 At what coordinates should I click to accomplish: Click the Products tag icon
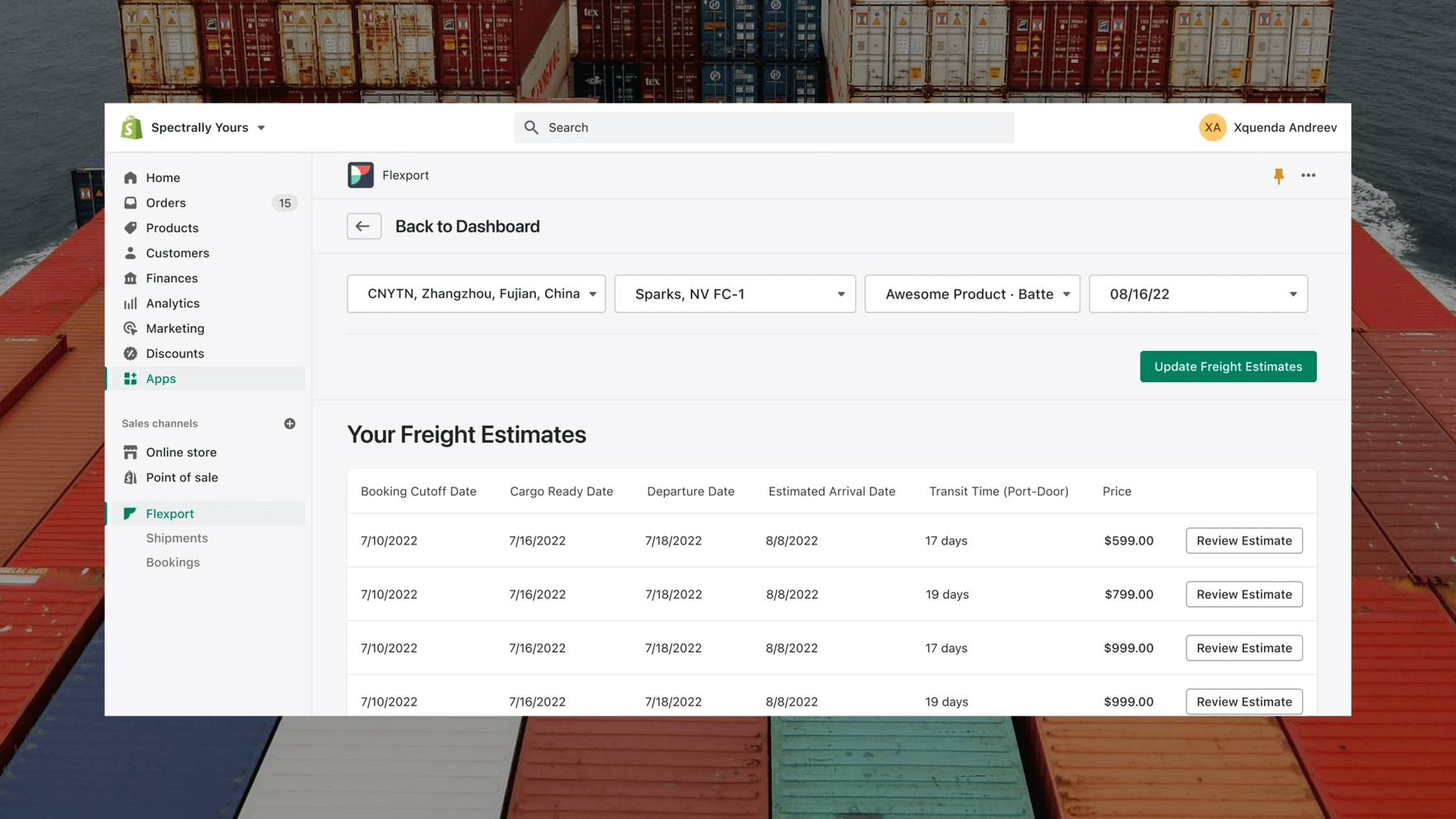pyautogui.click(x=131, y=227)
